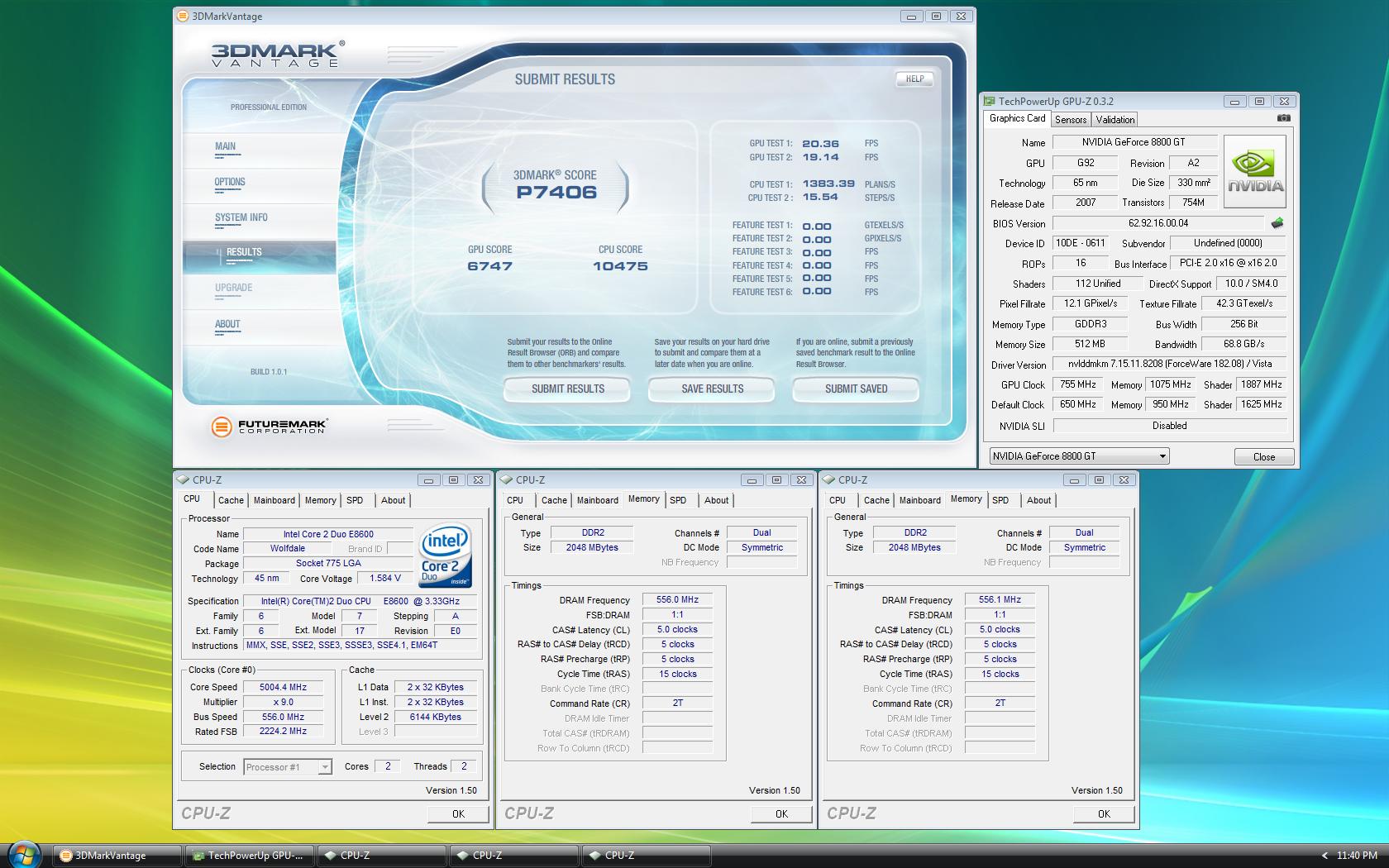Save BIOS with the chip icon in GPU-Z

[x=1277, y=223]
